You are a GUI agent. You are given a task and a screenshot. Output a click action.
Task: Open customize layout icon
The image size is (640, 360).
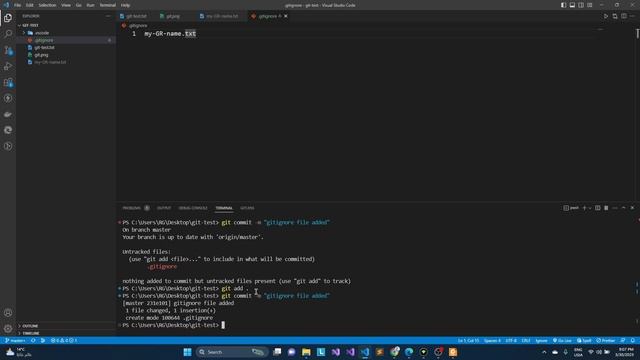(x=590, y=5)
